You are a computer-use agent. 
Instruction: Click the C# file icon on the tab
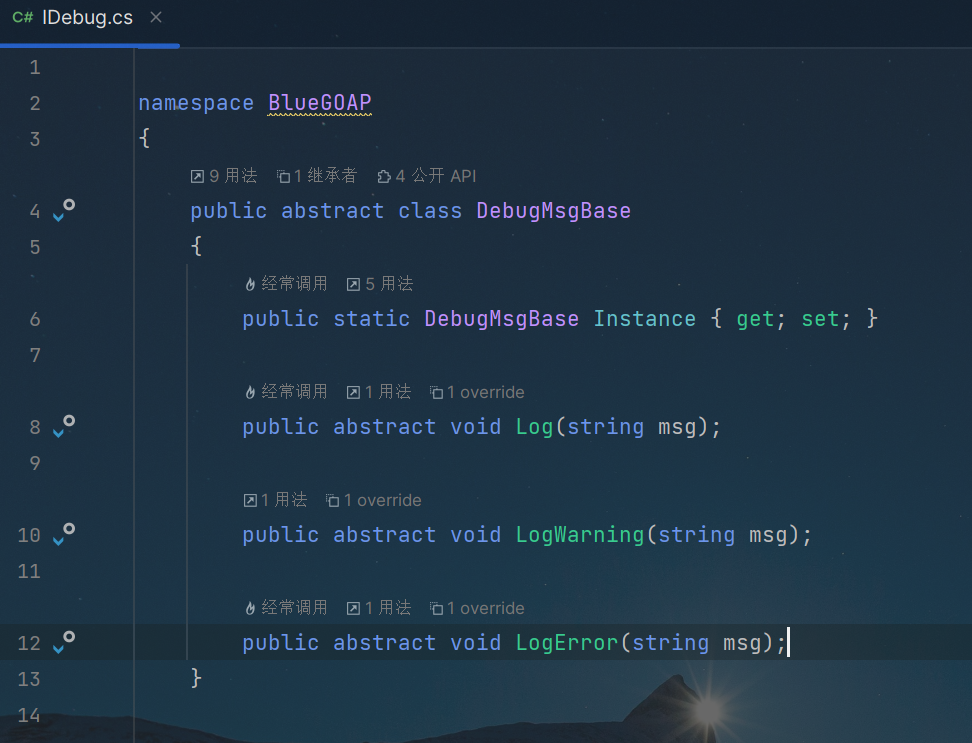coord(22,18)
